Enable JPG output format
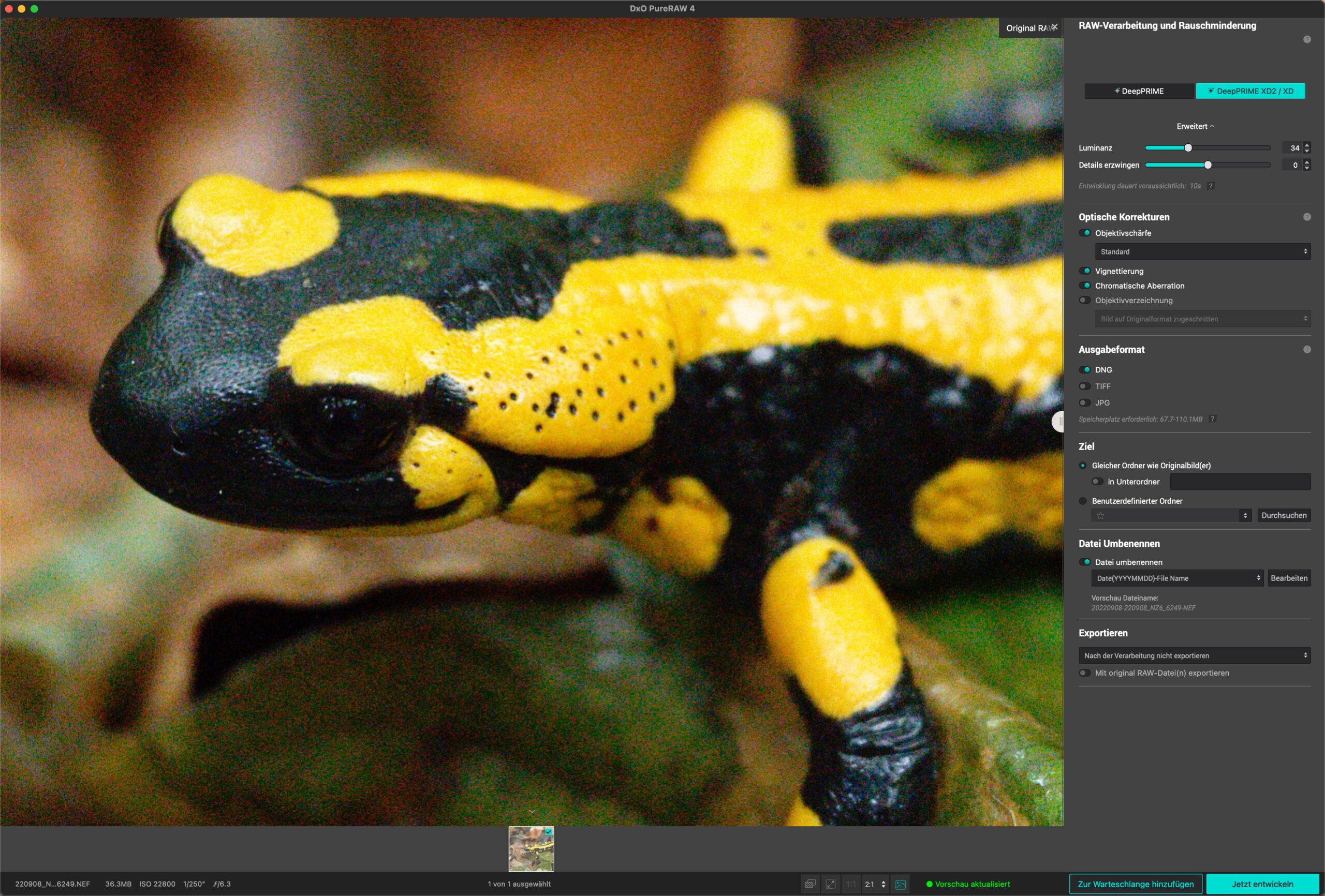 click(x=1084, y=403)
